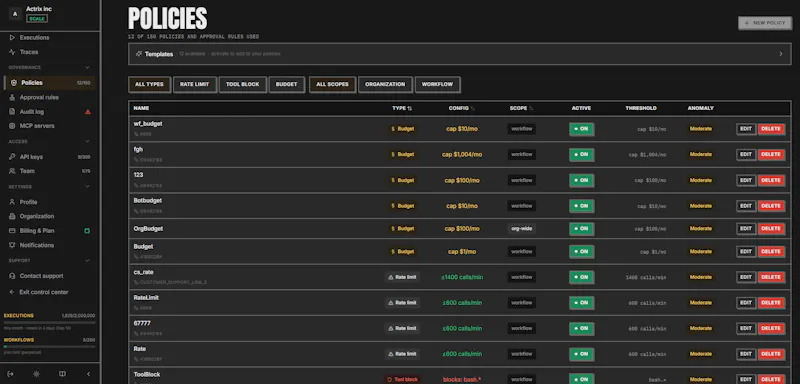Expand Templates panel with right chevron
This screenshot has height=384, width=800.
tap(781, 54)
